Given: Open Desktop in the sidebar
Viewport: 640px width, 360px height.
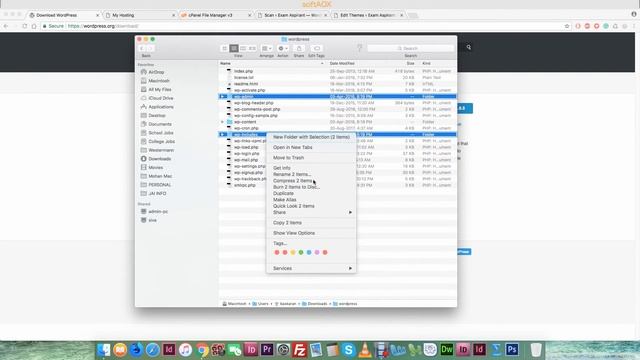Looking at the screenshot, I should 157,116.
